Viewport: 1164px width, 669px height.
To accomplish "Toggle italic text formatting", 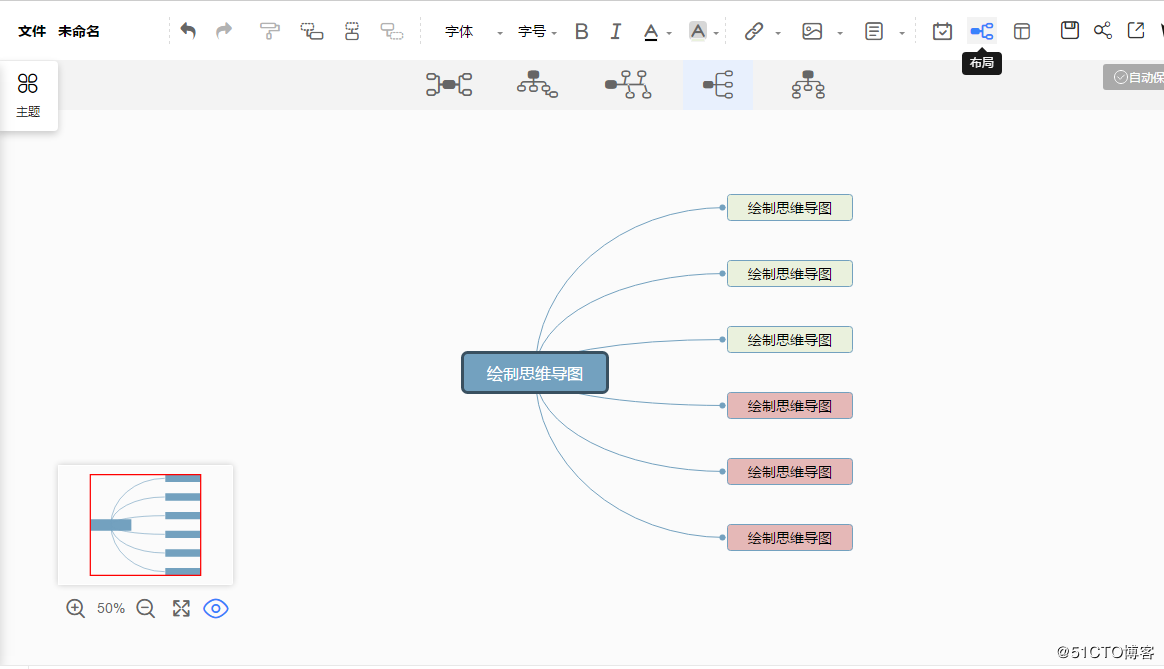I will click(x=615, y=31).
